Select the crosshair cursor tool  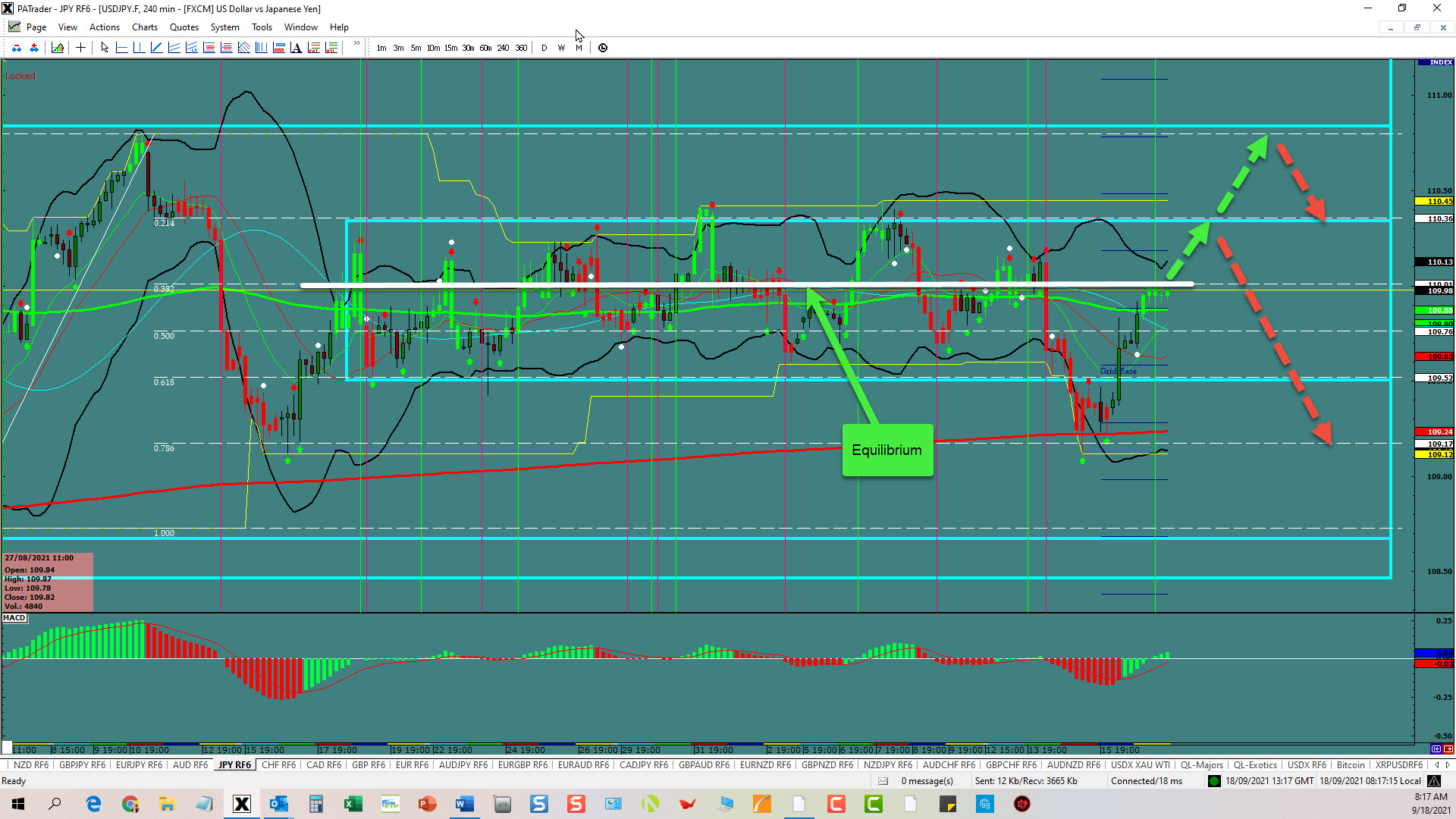(80, 48)
